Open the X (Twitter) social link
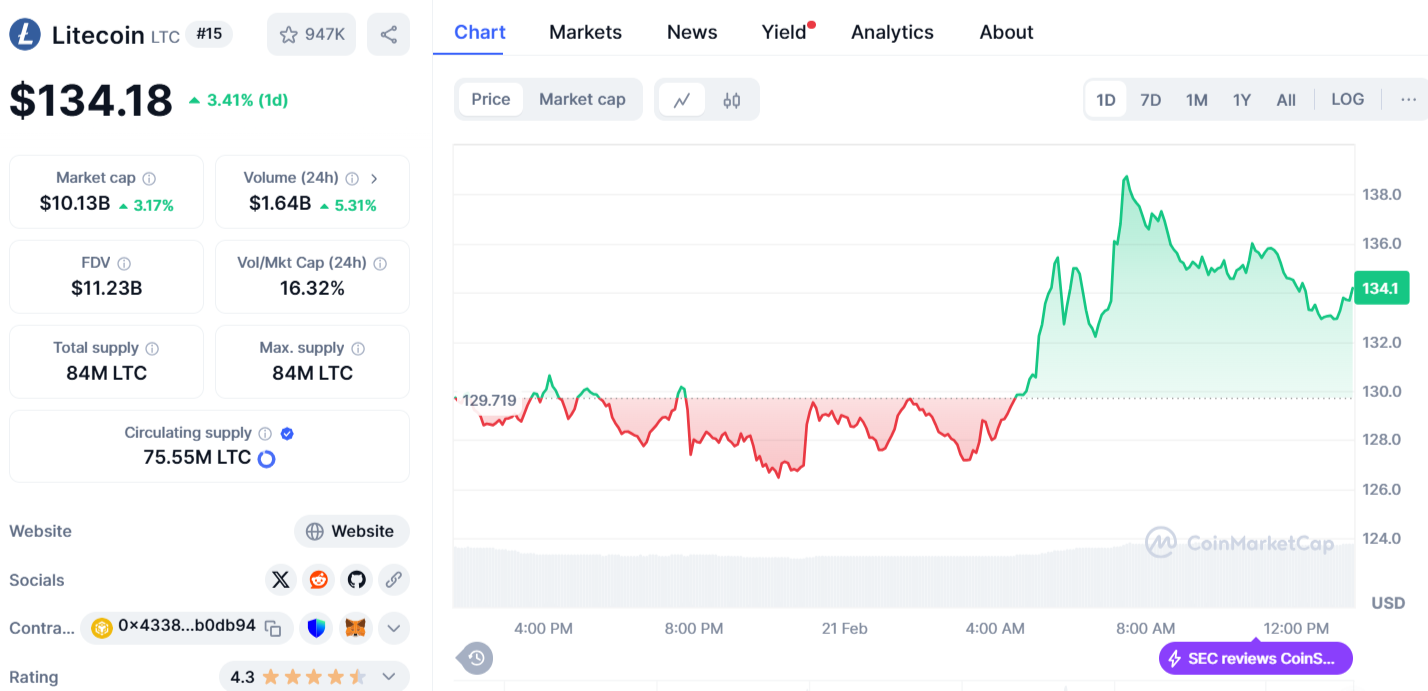Viewport: 1428px width, 691px height. pos(281,579)
